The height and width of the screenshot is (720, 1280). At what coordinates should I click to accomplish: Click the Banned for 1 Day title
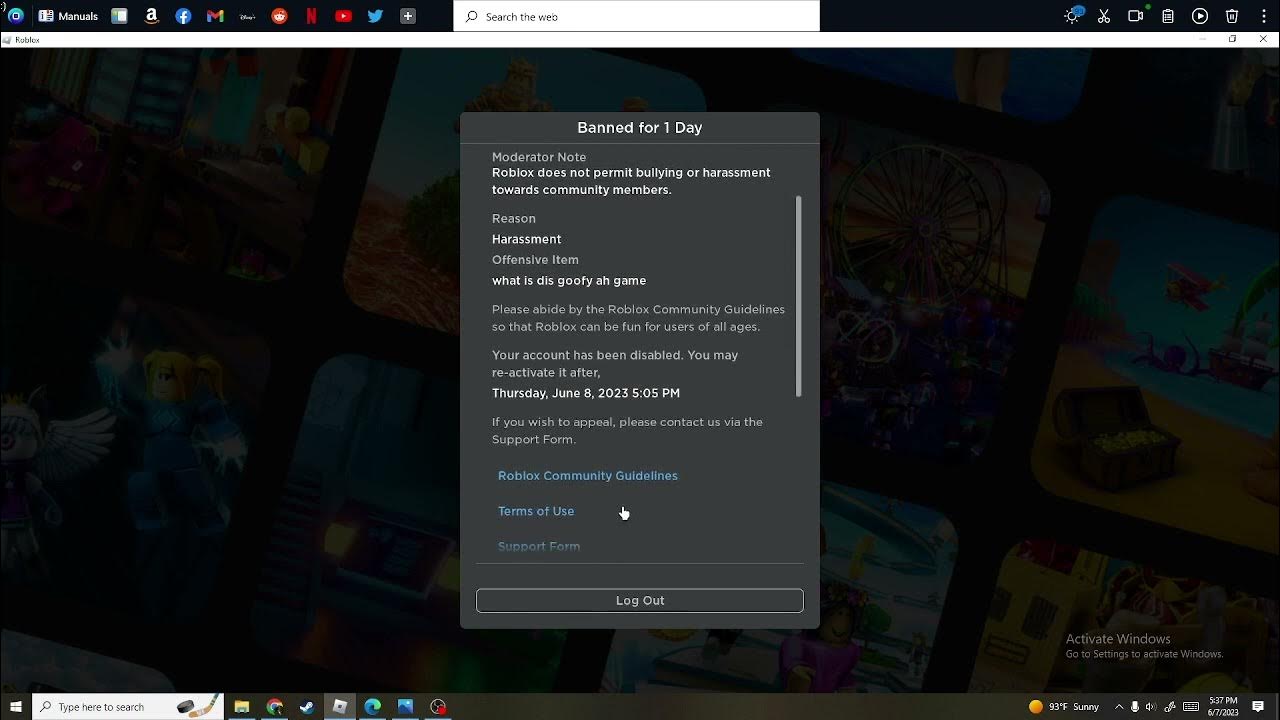click(640, 128)
